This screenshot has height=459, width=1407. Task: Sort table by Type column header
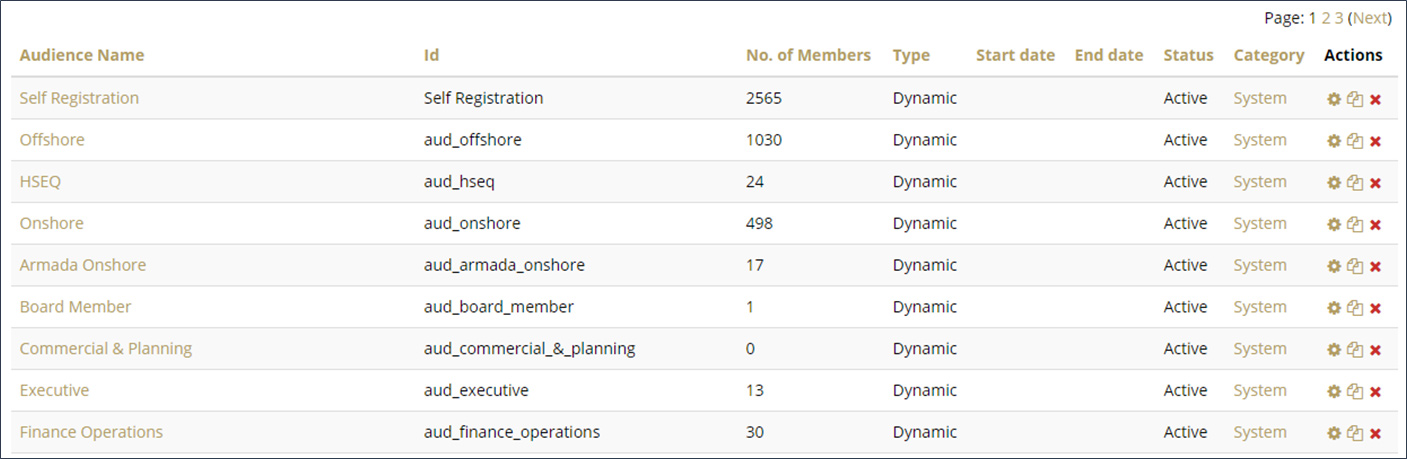point(911,55)
